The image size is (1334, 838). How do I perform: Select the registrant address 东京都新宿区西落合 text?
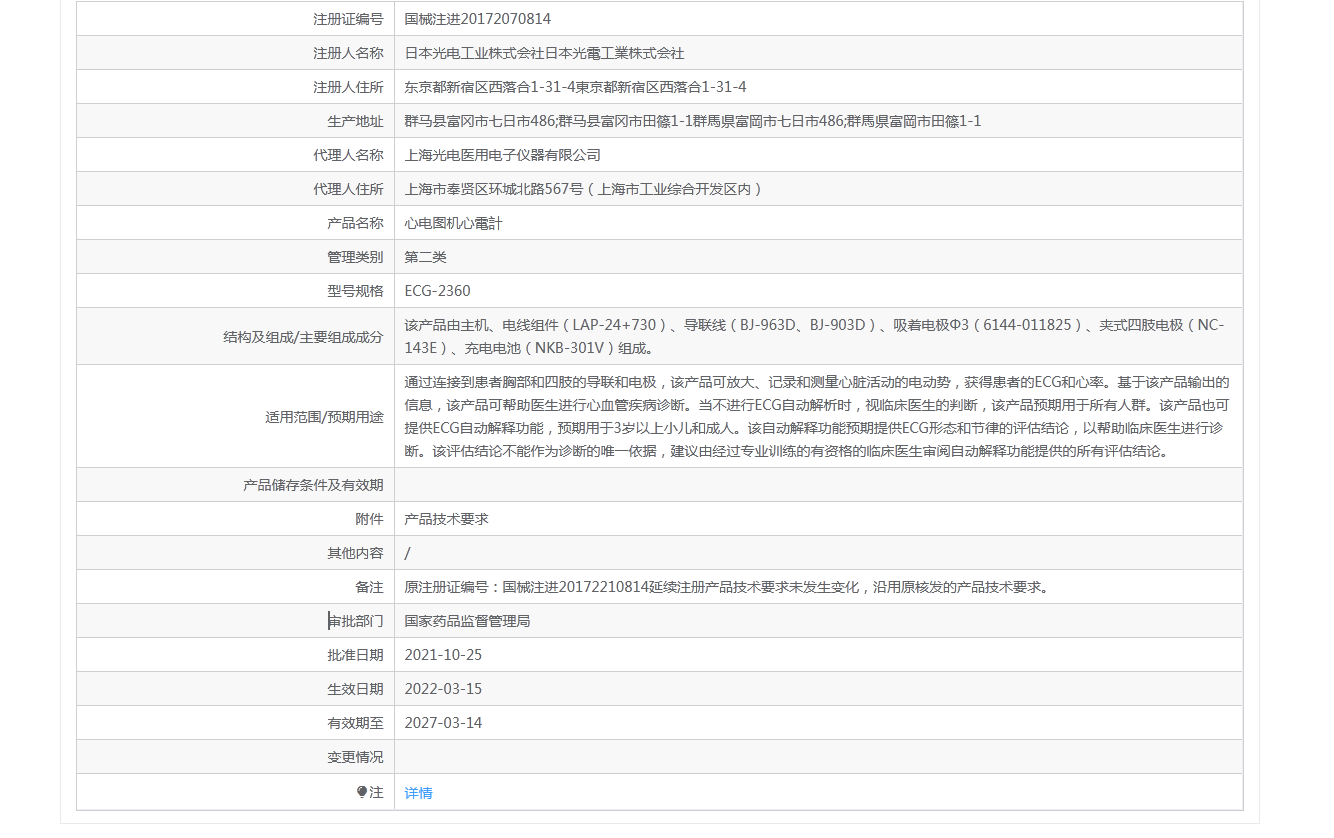(x=467, y=87)
